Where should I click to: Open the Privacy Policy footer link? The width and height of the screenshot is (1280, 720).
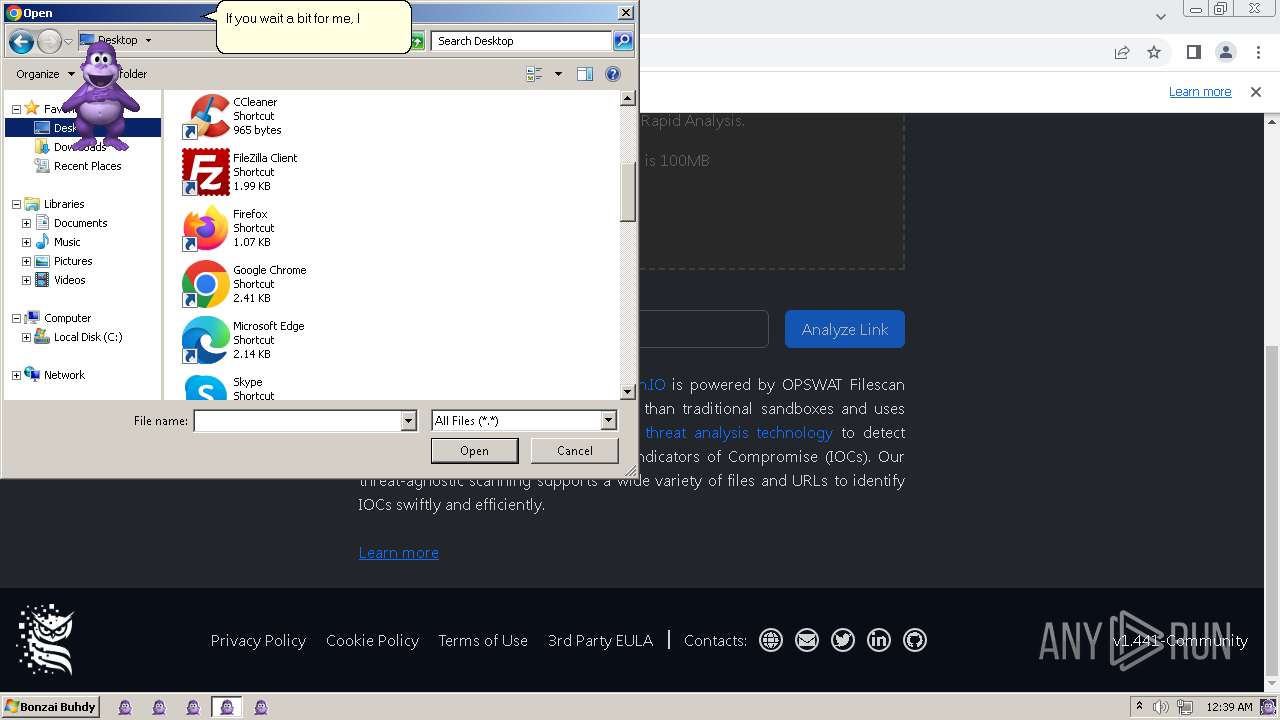[258, 640]
